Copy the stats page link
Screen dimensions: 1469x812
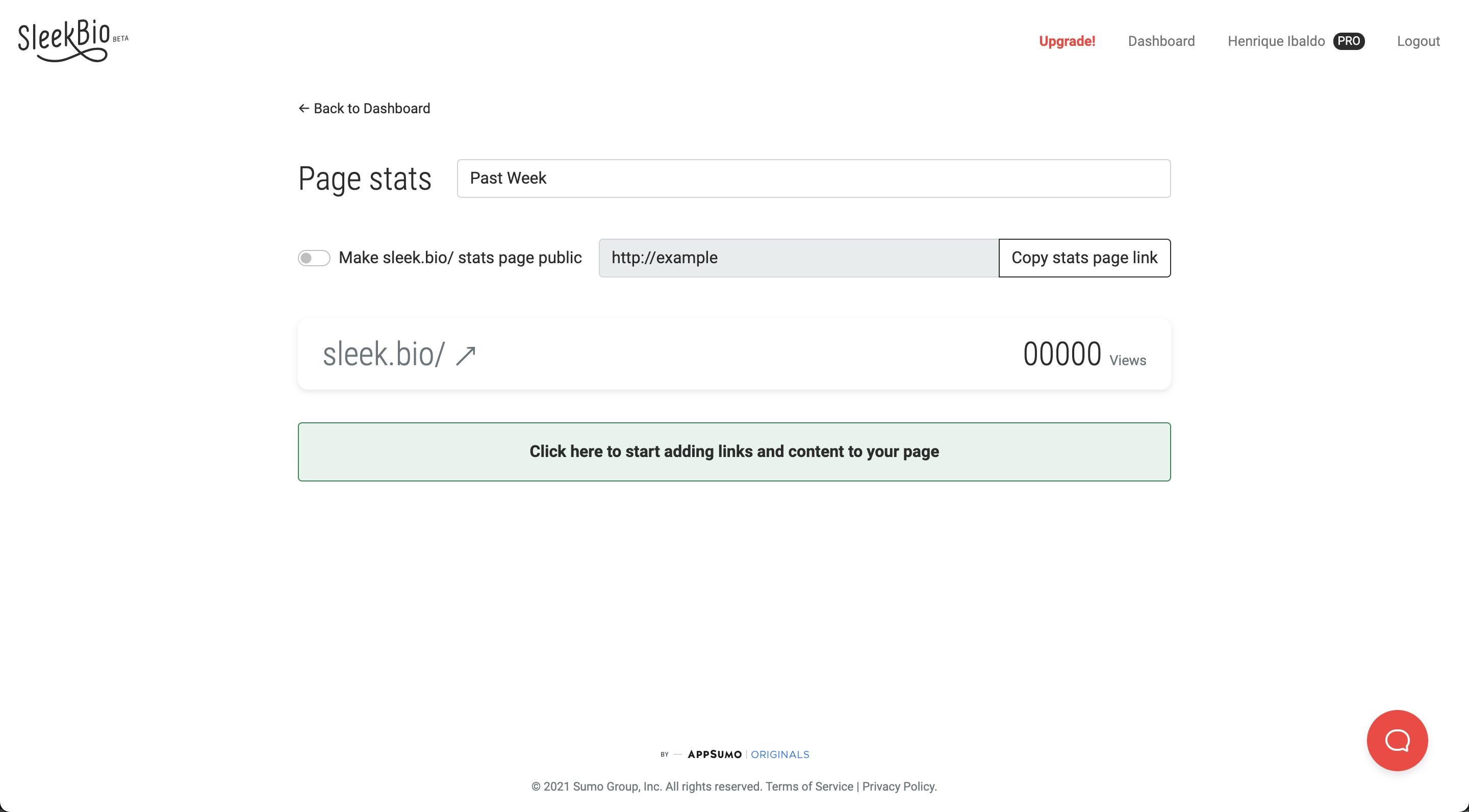point(1084,258)
